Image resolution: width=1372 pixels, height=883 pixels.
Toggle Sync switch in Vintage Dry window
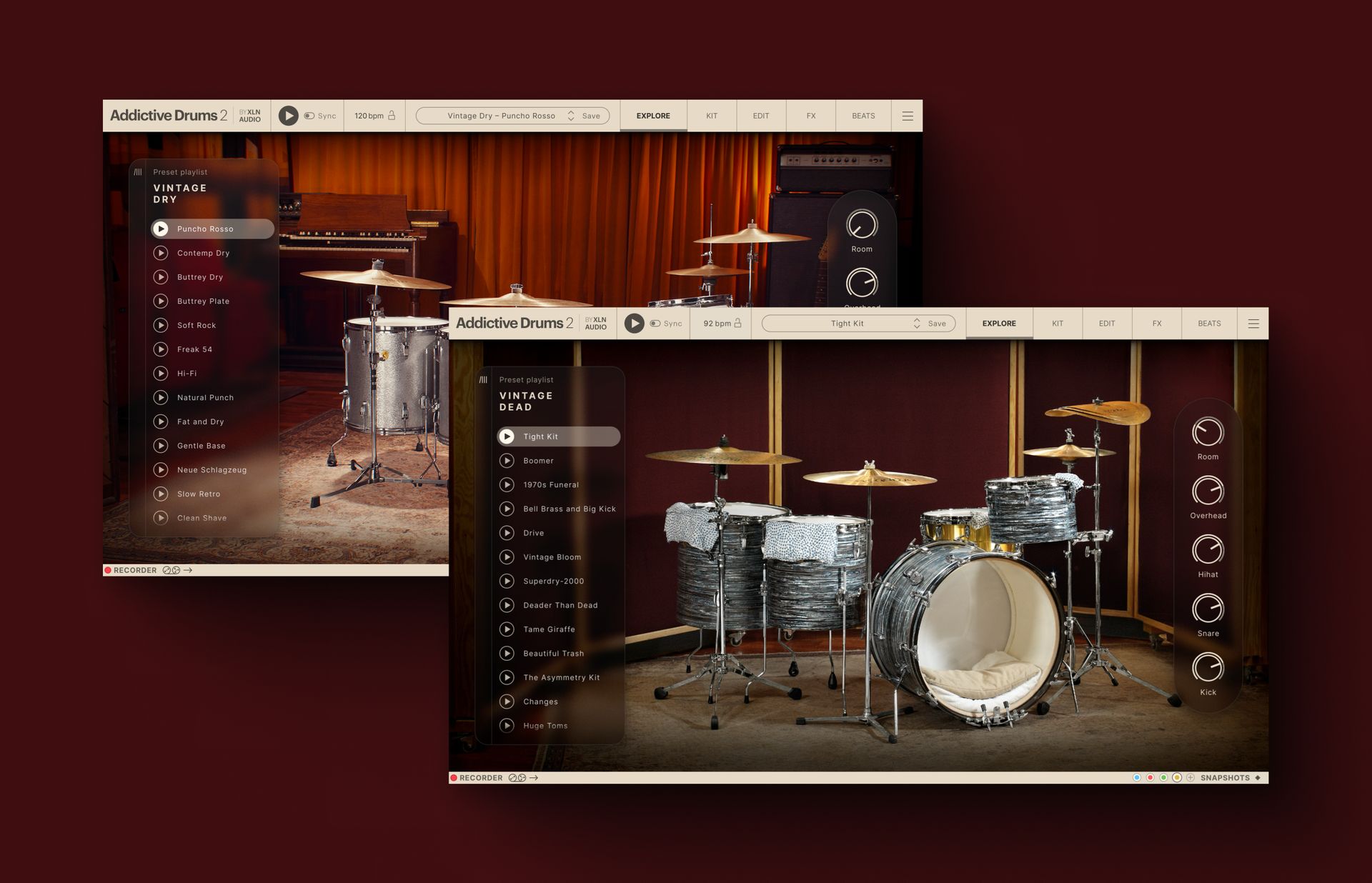point(309,116)
